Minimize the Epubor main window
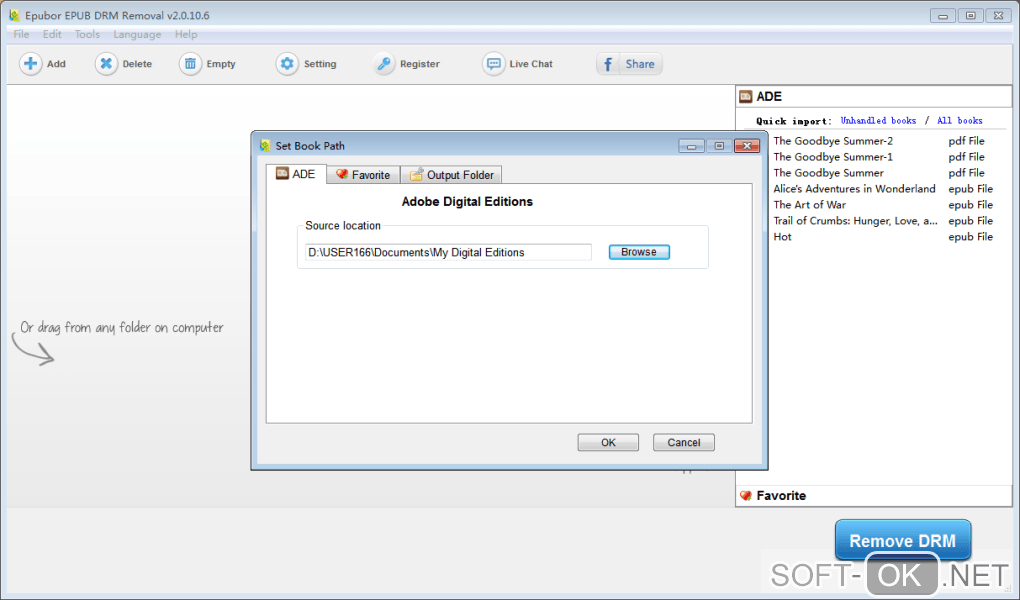The height and width of the screenshot is (600, 1020). pyautogui.click(x=943, y=16)
